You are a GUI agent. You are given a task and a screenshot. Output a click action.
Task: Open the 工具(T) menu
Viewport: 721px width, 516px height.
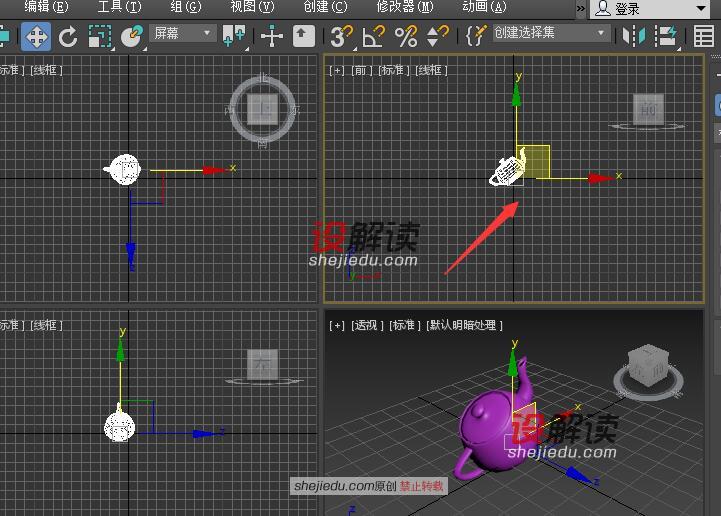tap(120, 6)
